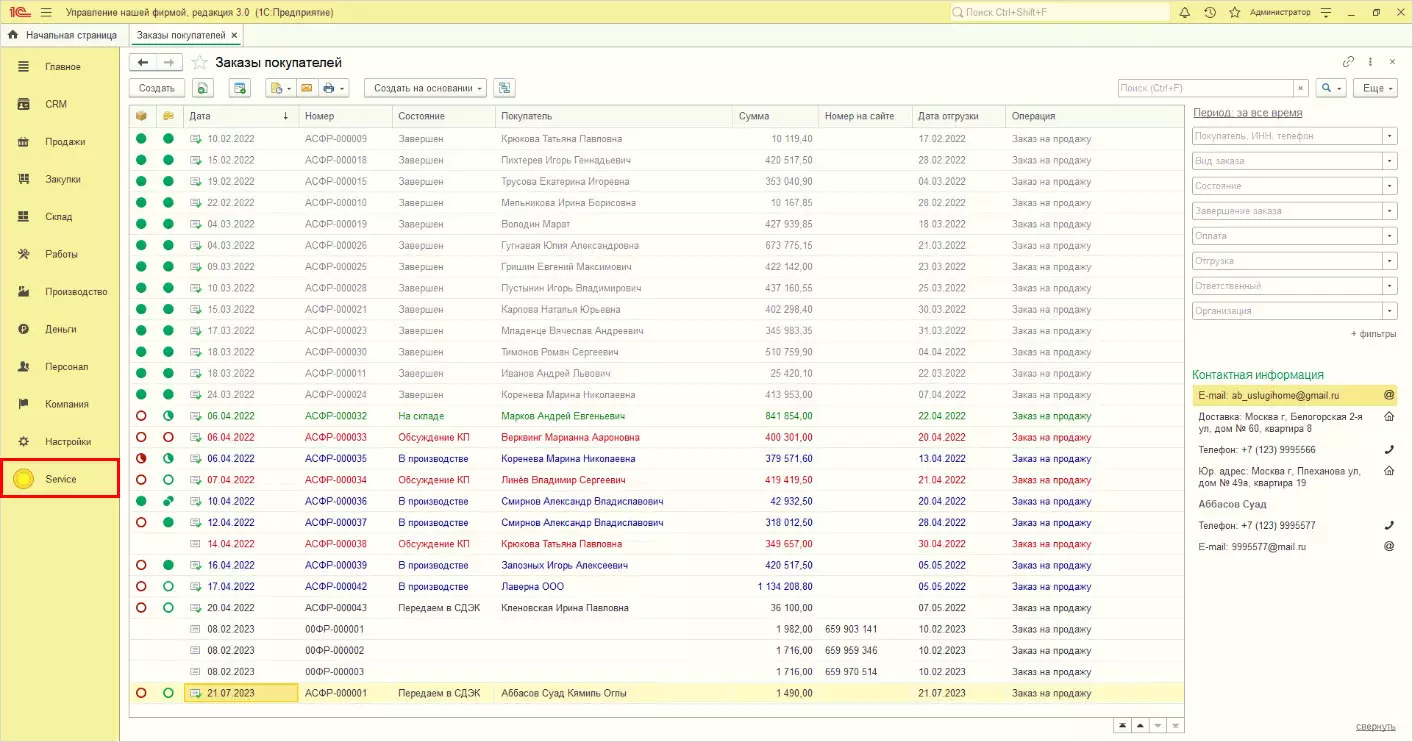Screen dimensions: 1413x742
Task: Click the payment status circle for order АСФР-000033
Action: (x=168, y=437)
